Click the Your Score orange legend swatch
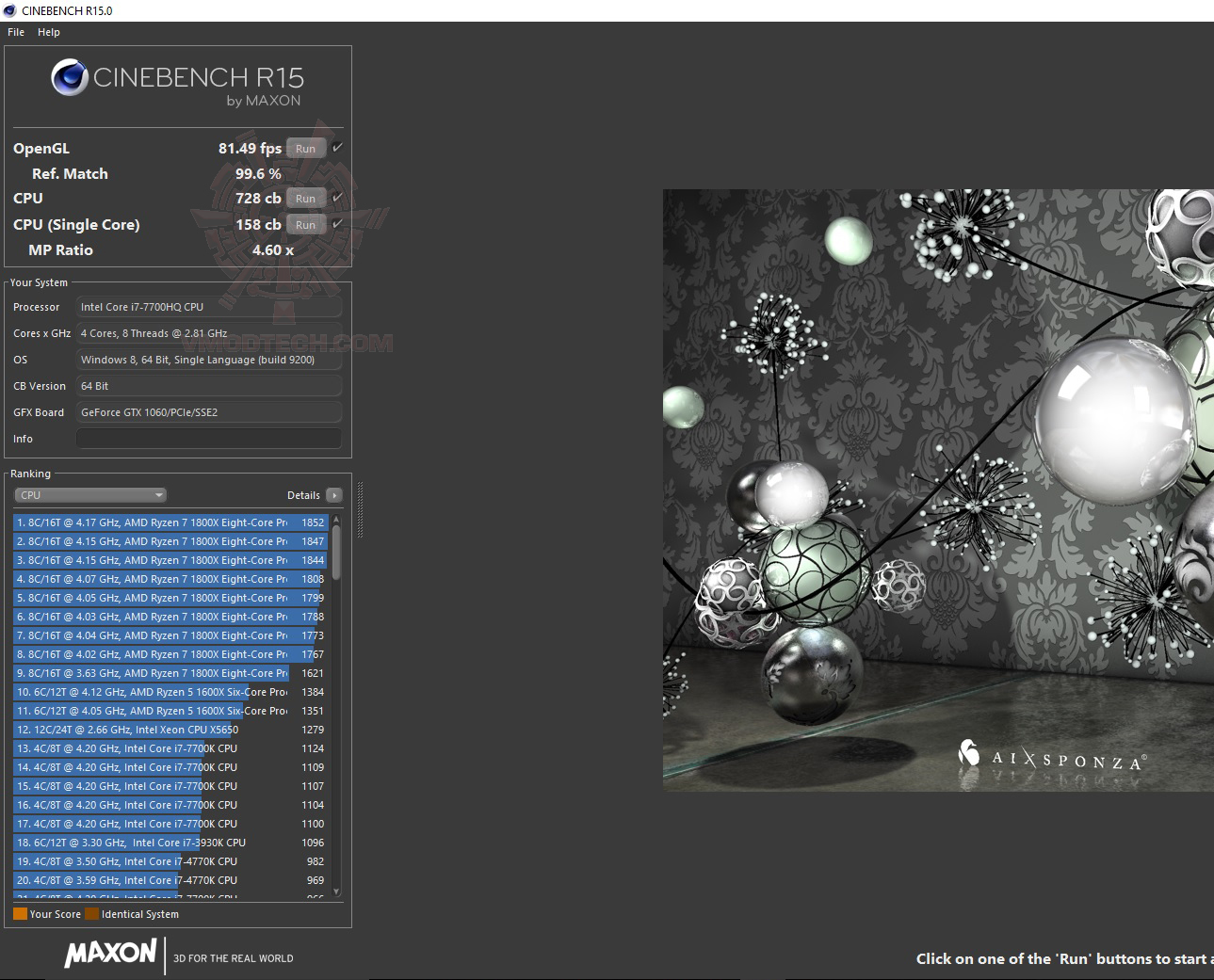The image size is (1214, 980). point(20,914)
